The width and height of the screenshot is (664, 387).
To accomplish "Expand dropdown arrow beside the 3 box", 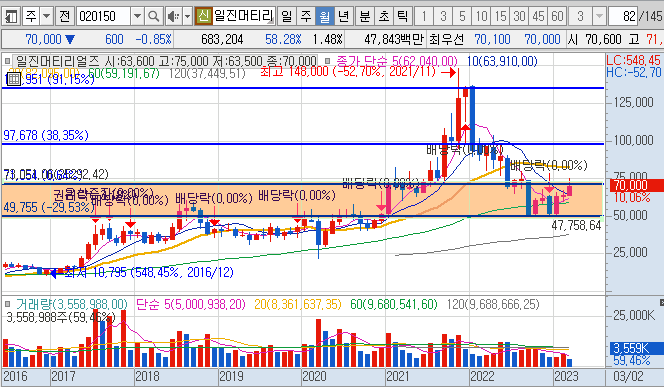I will (x=599, y=17).
